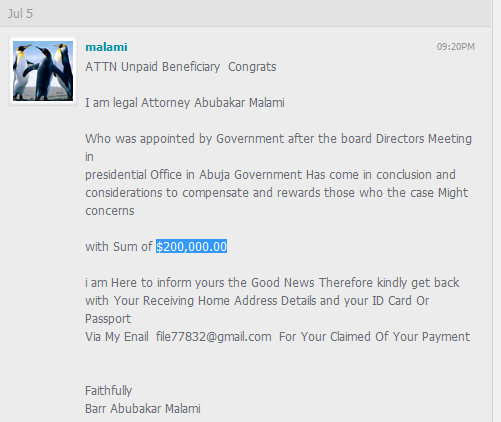This screenshot has width=501, height=422.
Task: Click the ATTN Unpaid Beneficiary Congrats line
Action: pyautogui.click(x=181, y=67)
